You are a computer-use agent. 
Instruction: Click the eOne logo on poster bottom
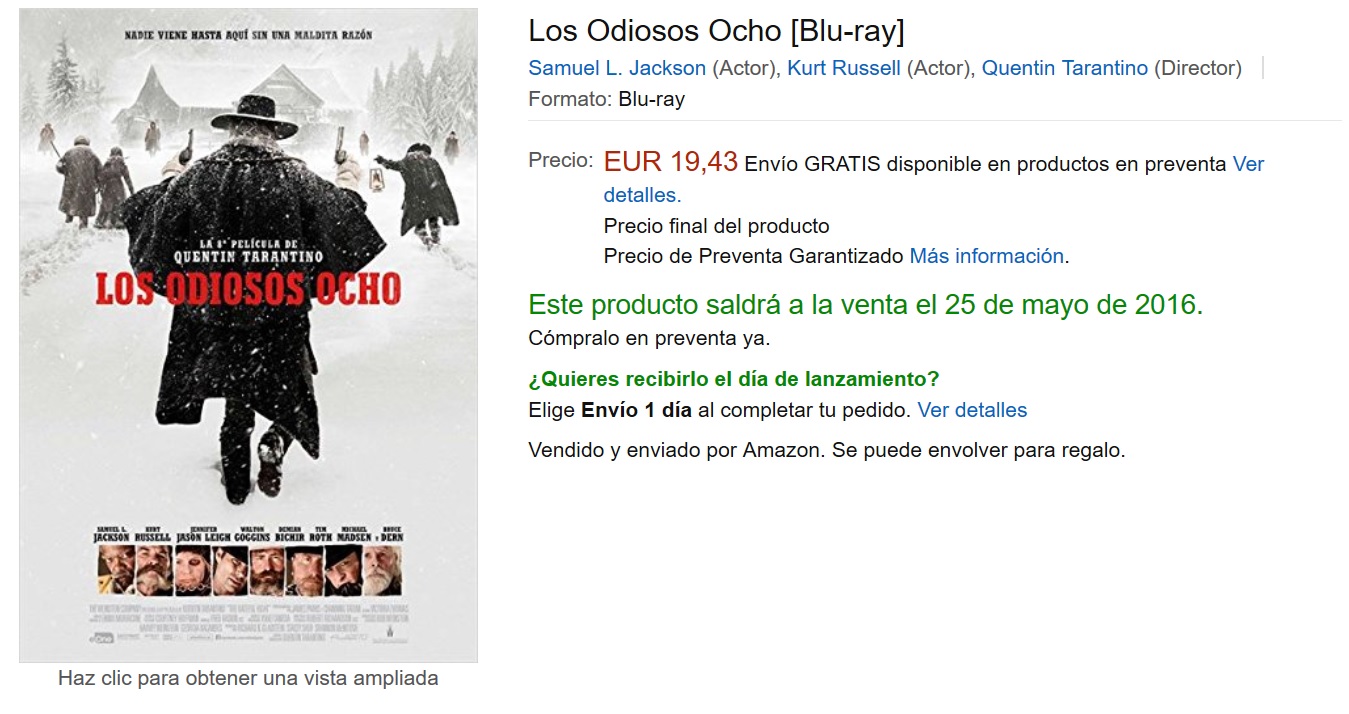point(103,638)
